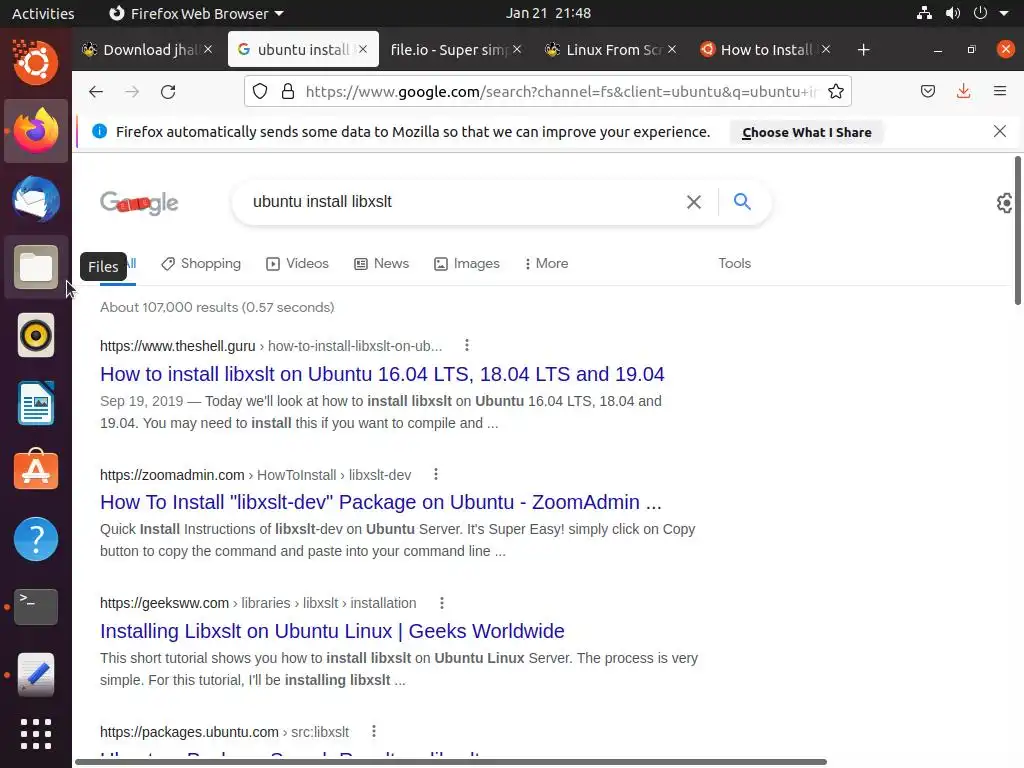Screen dimensions: 1024x768
Task: Open Help from the dock
Action: coord(36,539)
